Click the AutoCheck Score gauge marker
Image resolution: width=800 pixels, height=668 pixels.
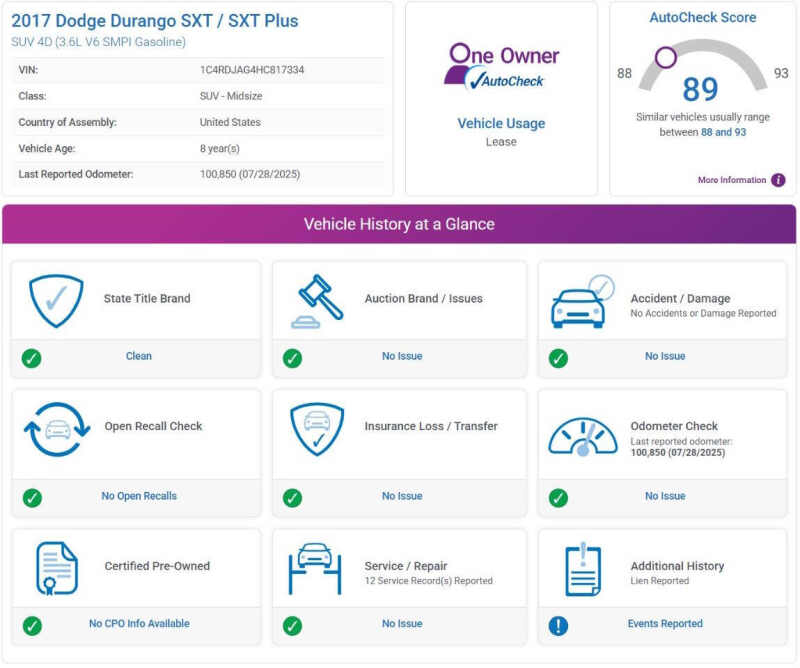click(x=665, y=57)
